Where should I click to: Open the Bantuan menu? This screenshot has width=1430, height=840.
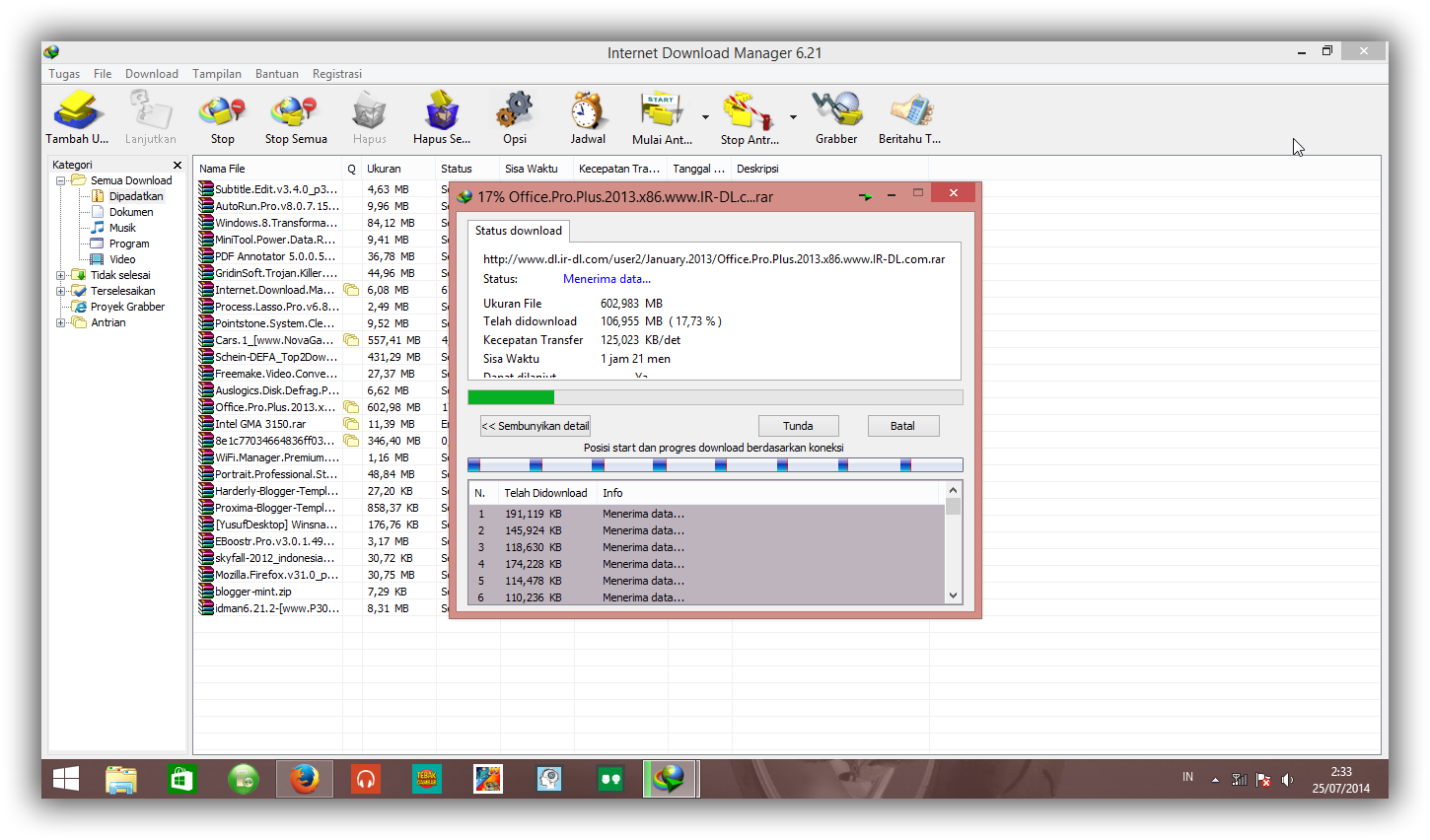pos(277,74)
